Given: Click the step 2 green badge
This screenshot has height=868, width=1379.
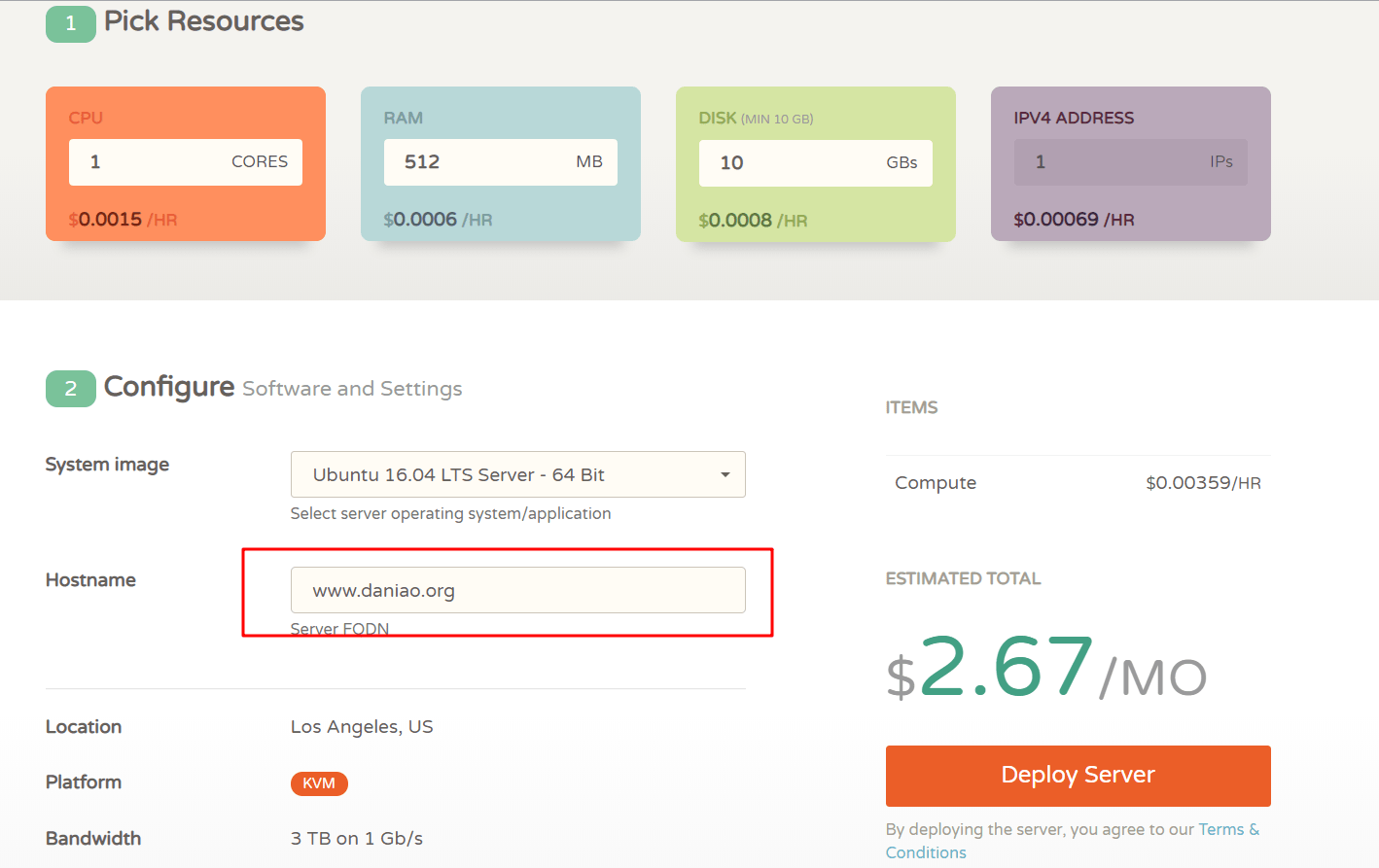Looking at the screenshot, I should pos(71,389).
